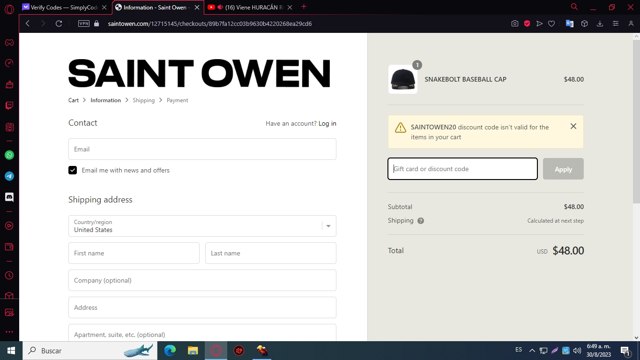Viewport: 640px width, 360px height.
Task: Search in open tabs magnifier icon
Action: 574,7
